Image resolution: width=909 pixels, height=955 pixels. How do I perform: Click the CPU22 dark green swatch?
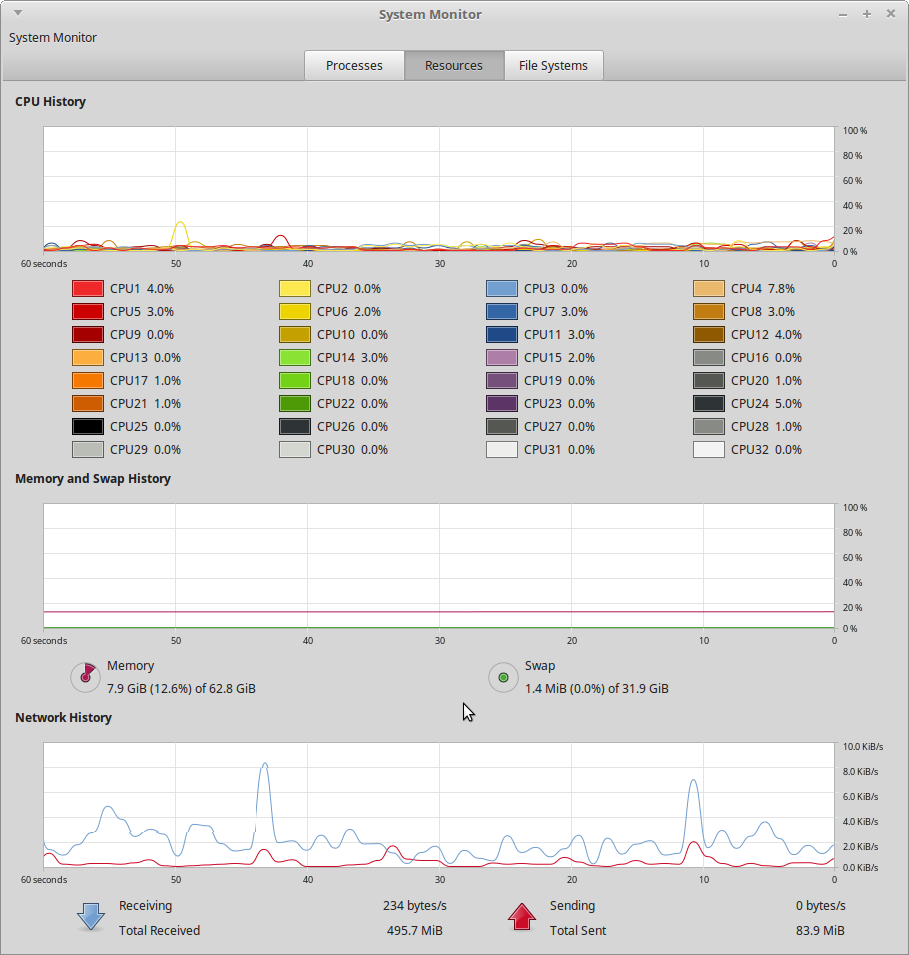point(295,404)
